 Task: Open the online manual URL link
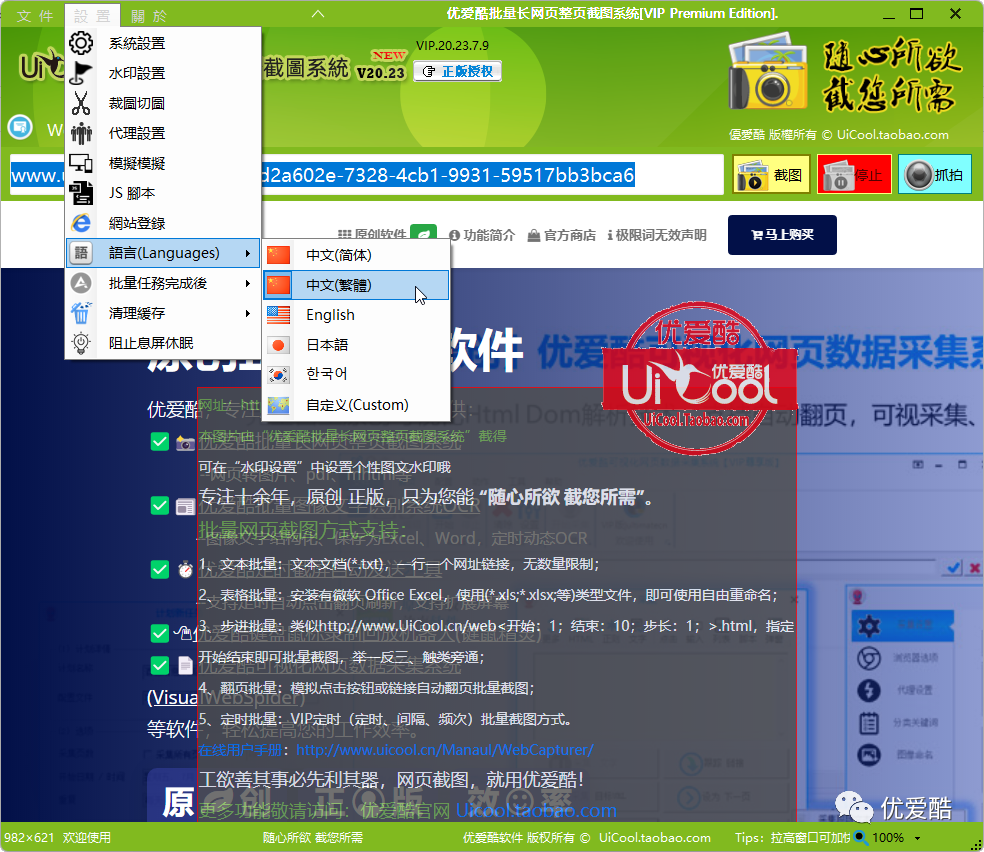tap(444, 750)
